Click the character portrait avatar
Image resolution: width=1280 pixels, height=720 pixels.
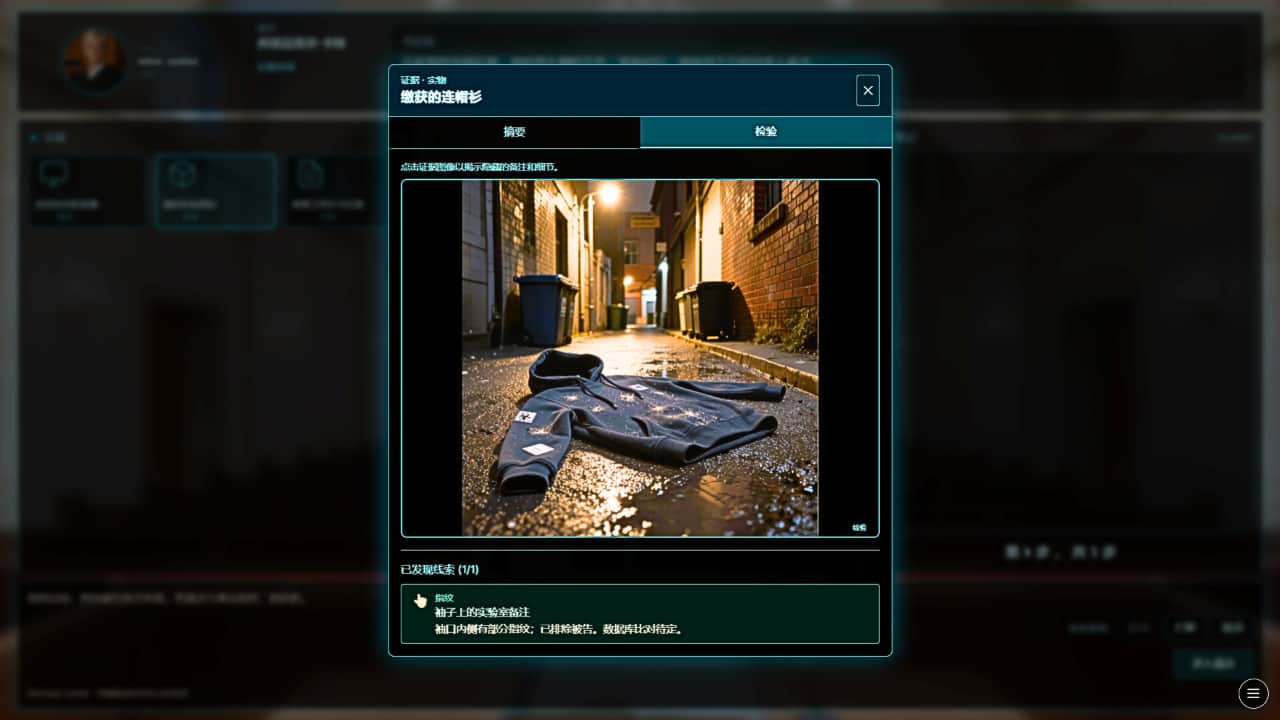pyautogui.click(x=94, y=60)
